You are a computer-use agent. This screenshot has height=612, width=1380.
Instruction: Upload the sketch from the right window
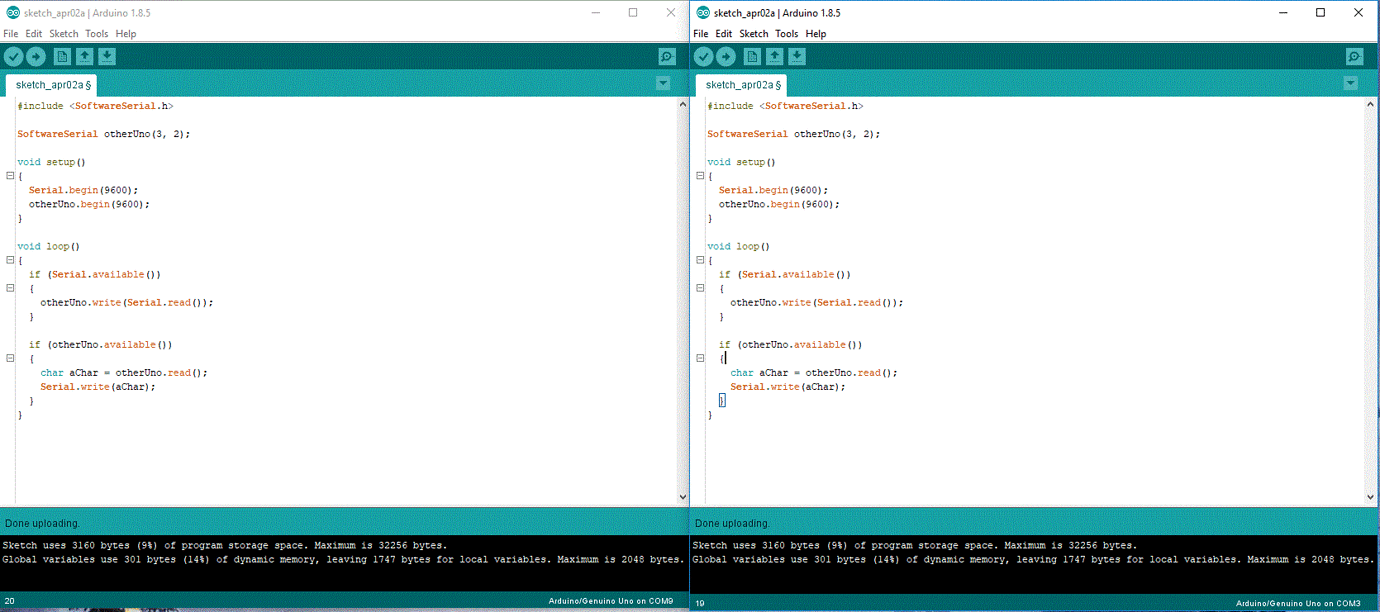click(725, 56)
